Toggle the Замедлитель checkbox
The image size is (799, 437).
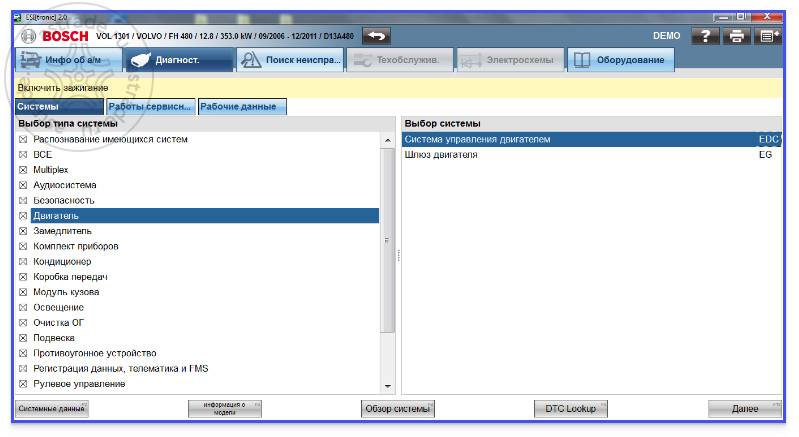[23, 231]
